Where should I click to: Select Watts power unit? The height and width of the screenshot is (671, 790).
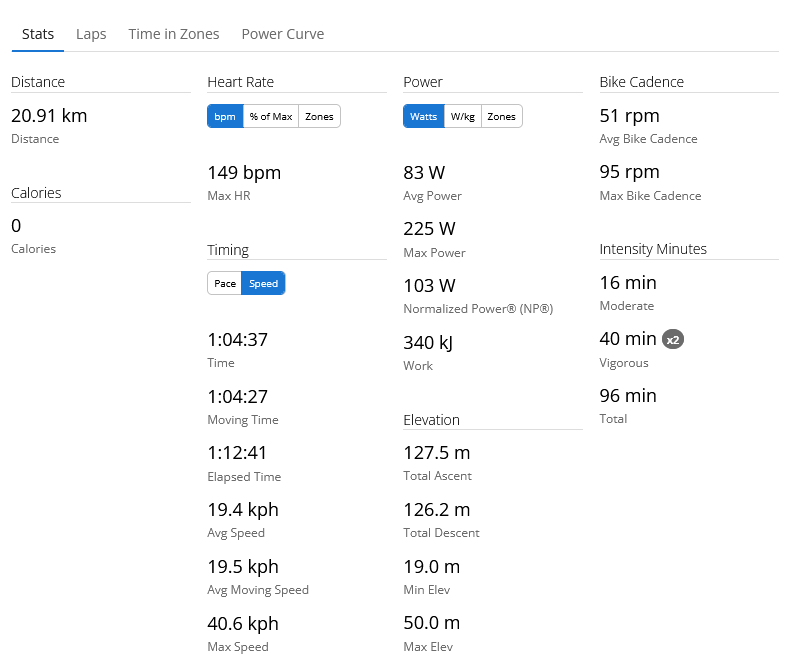423,117
